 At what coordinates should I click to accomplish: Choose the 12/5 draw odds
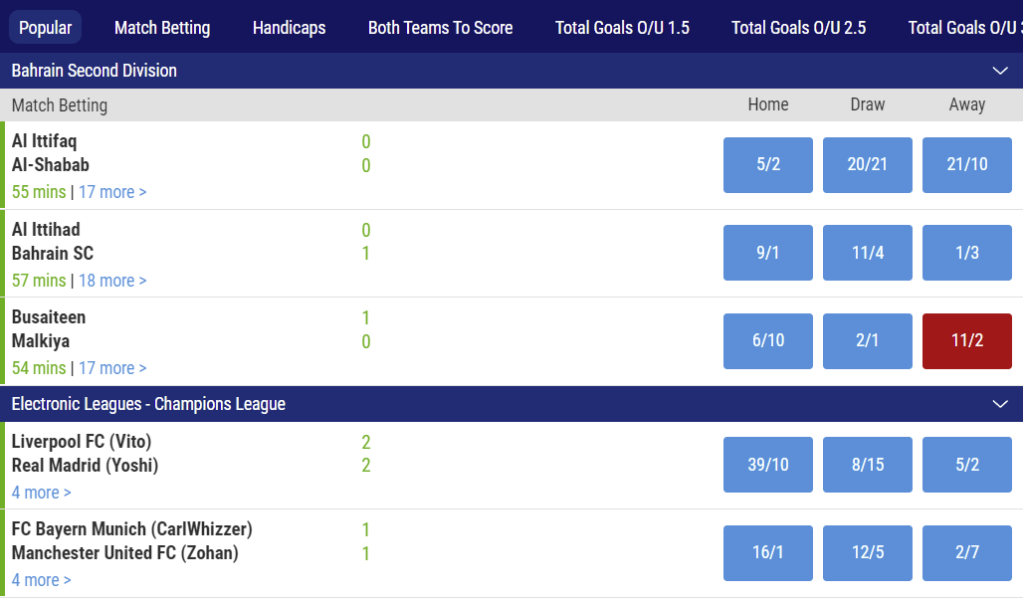pos(867,552)
